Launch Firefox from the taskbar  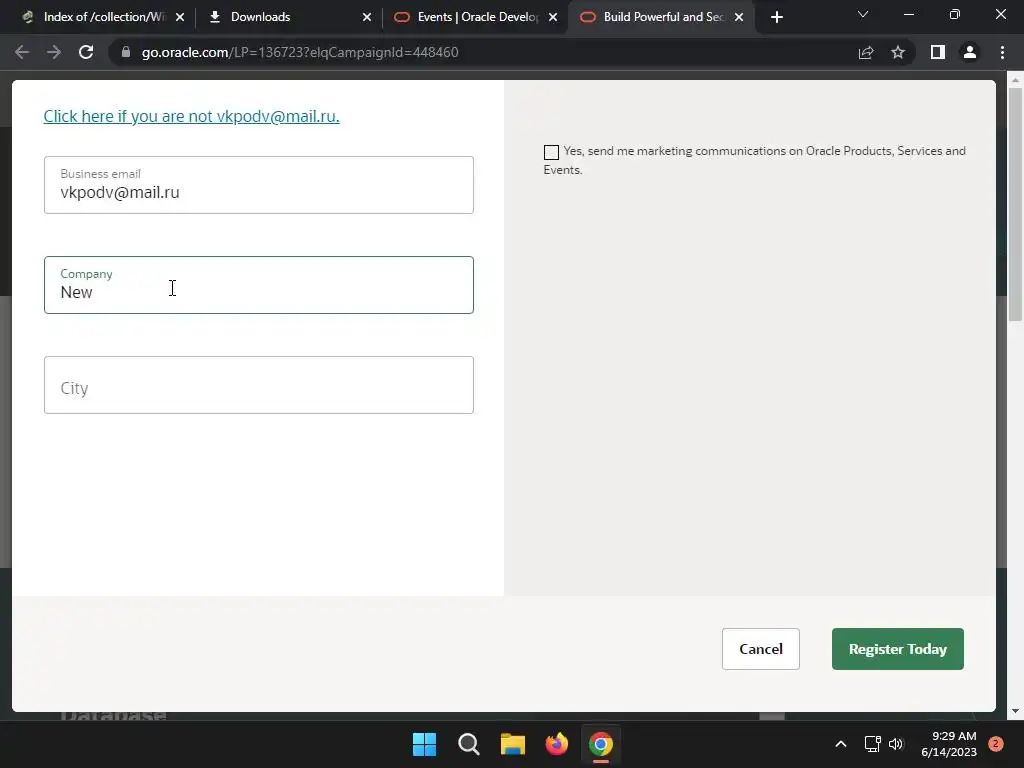[557, 744]
